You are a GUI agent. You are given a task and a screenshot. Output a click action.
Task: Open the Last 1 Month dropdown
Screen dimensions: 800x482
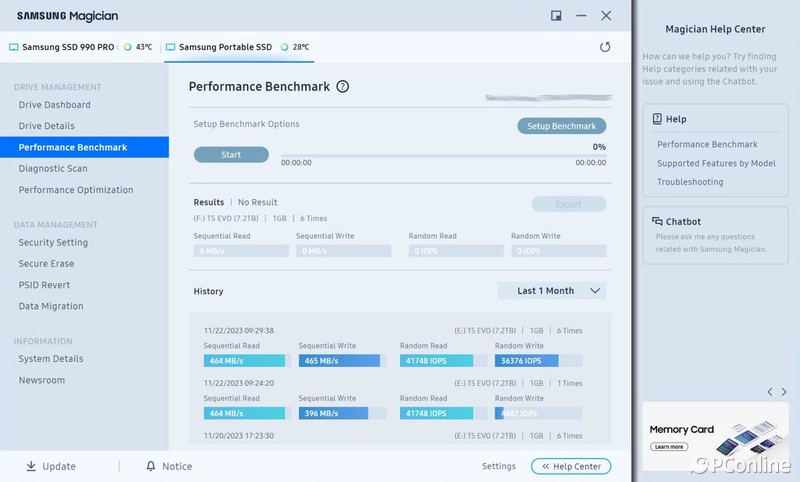[552, 291]
